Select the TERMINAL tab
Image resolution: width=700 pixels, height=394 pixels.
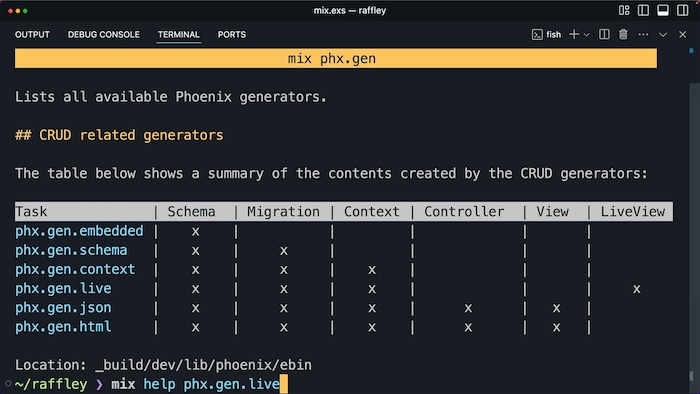(179, 34)
